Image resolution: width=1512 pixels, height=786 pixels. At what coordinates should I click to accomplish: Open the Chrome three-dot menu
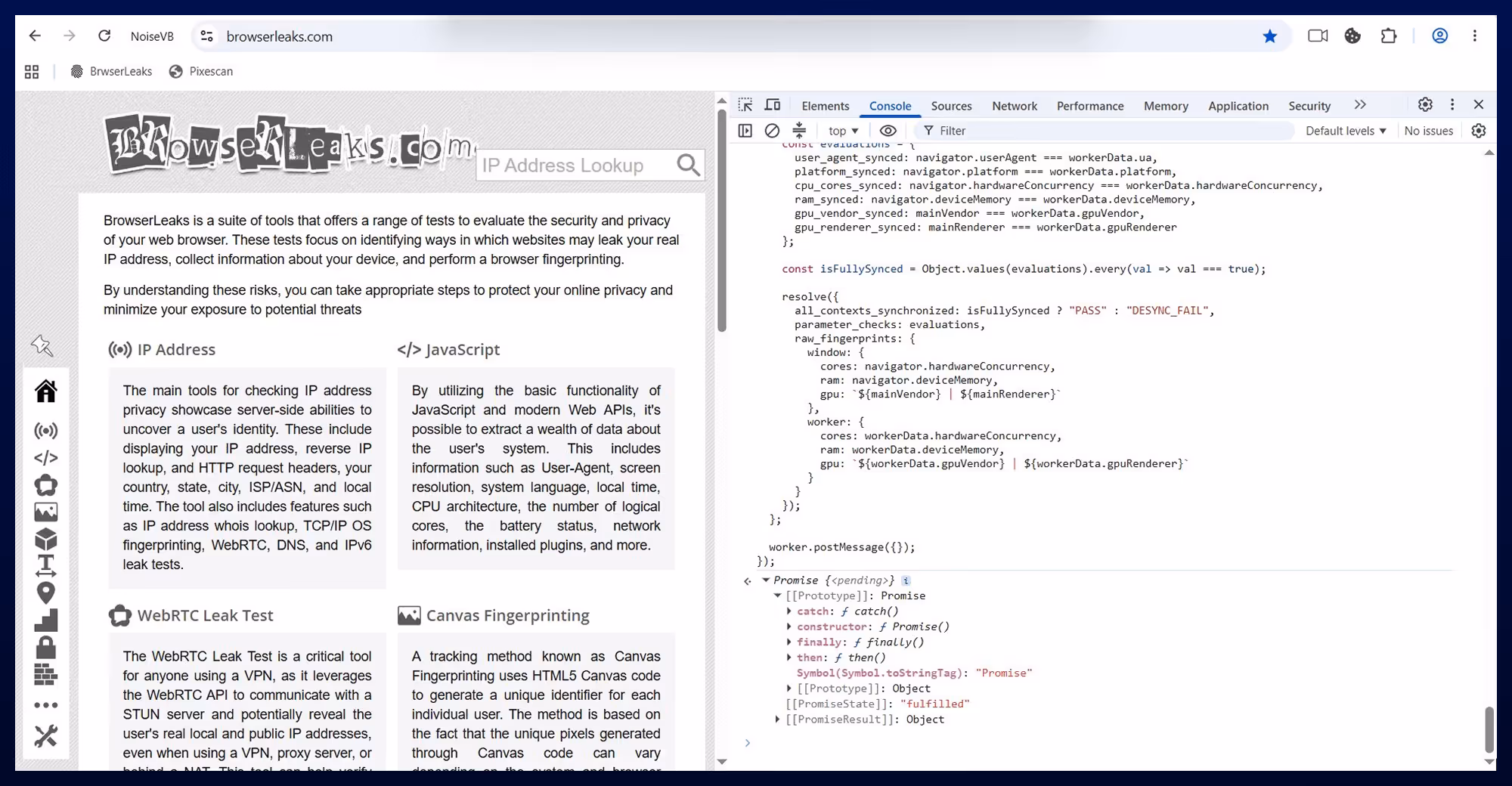(x=1475, y=36)
